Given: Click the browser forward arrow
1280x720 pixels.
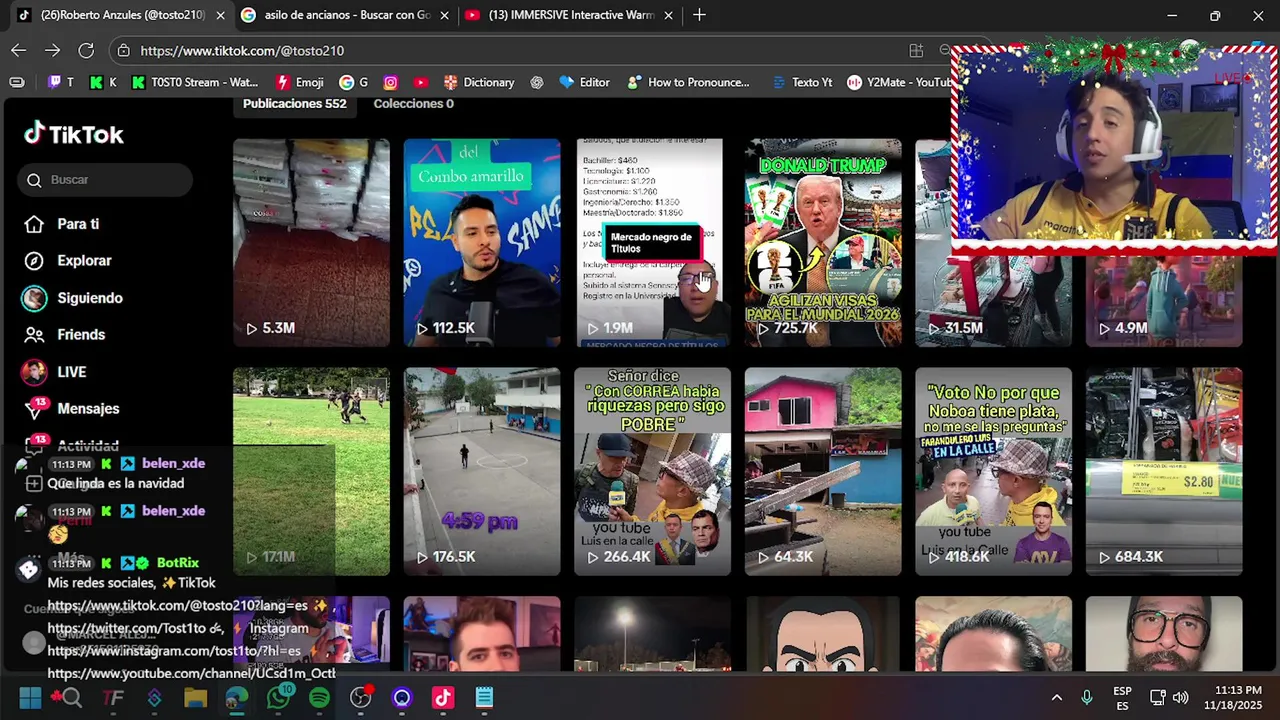Looking at the screenshot, I should (52, 50).
